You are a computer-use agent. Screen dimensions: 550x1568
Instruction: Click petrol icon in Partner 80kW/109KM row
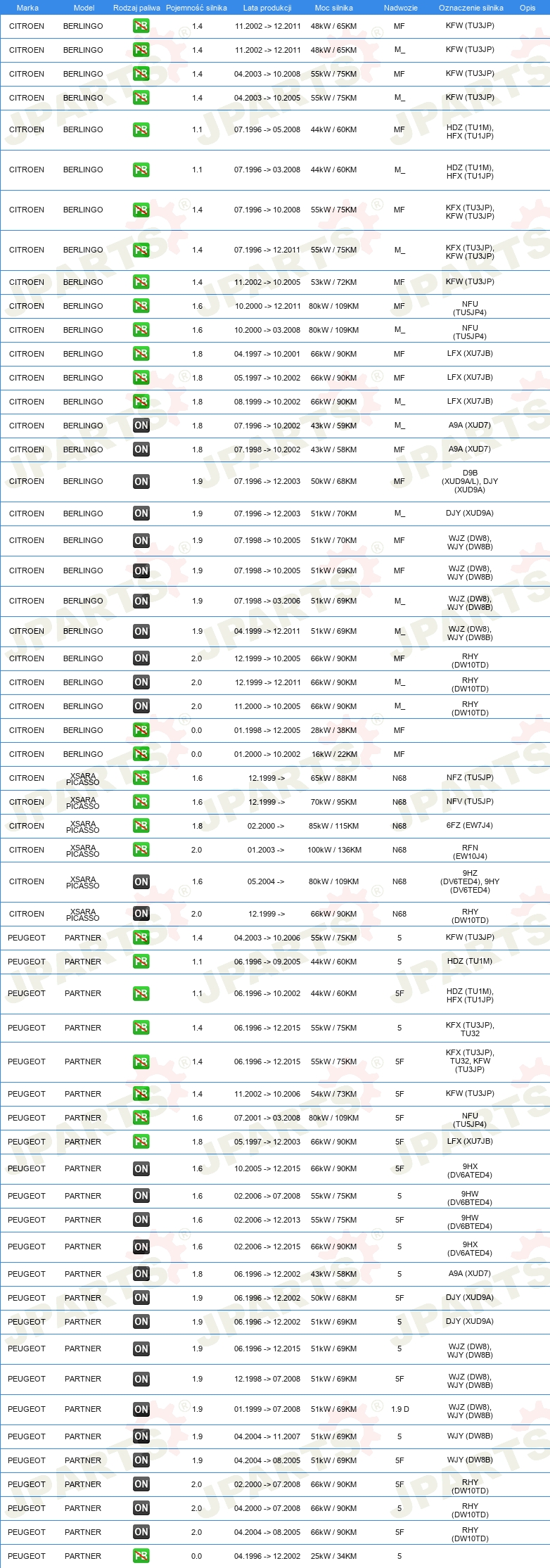pyautogui.click(x=141, y=1118)
